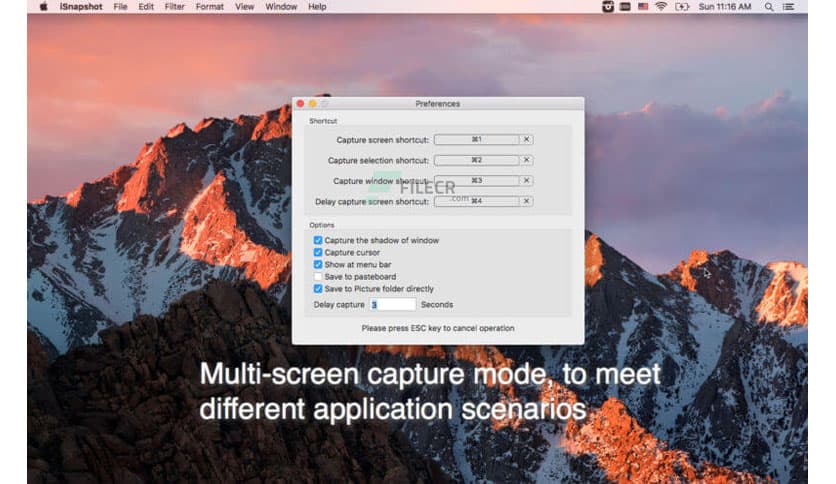Screen dimensions: 836x484
Task: Open Spotlight search magnifier
Action: (x=769, y=7)
